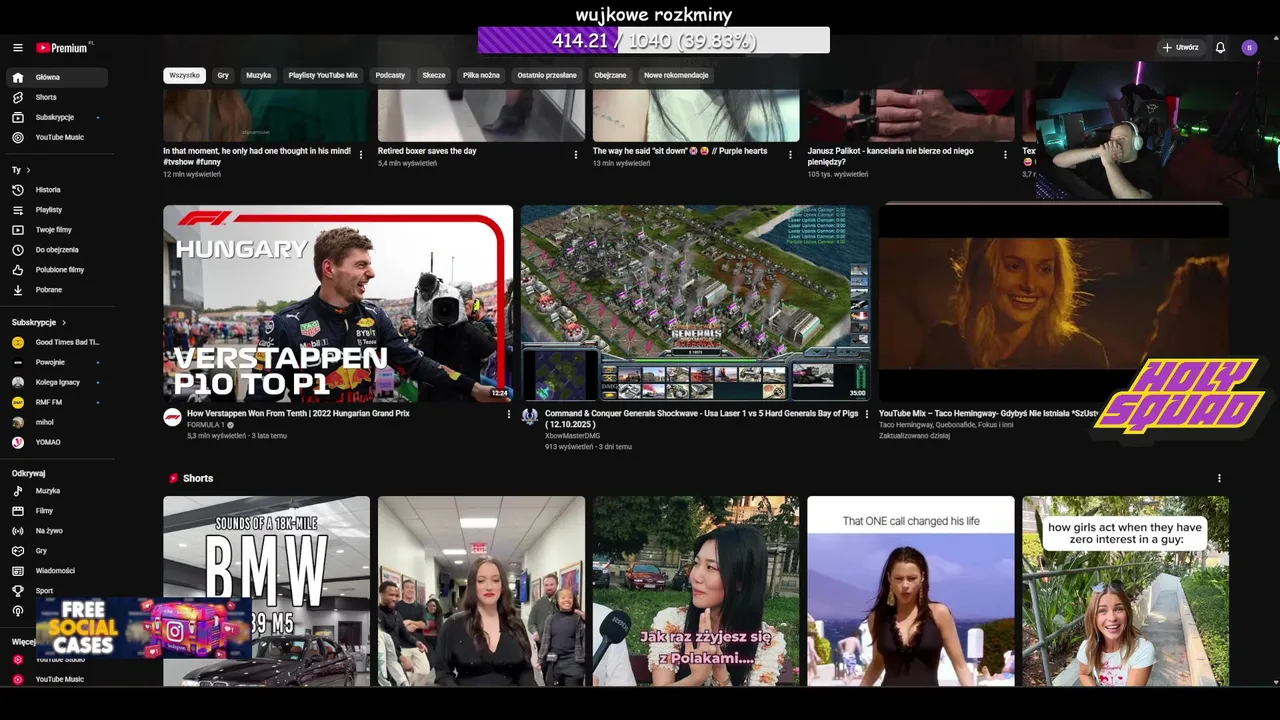1280x720 pixels.
Task: Open Shorts from the sidebar
Action: 56,97
